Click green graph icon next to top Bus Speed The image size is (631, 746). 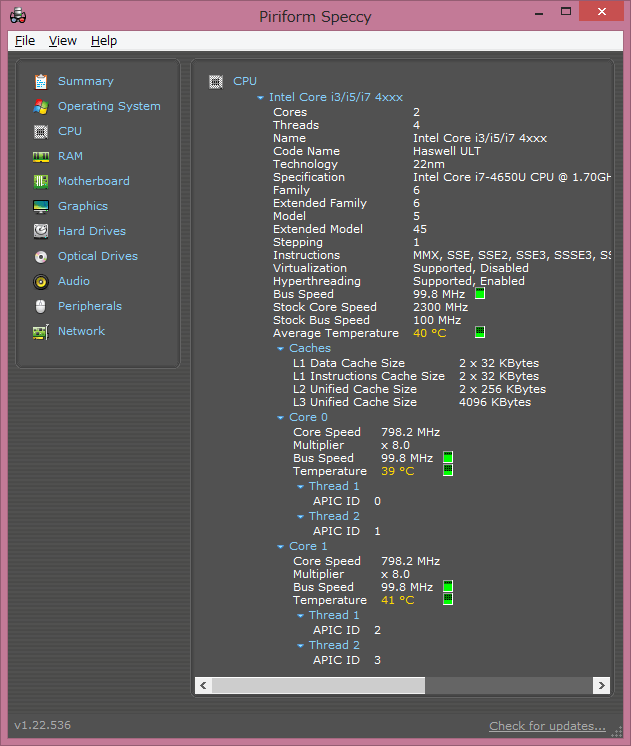pos(480,294)
